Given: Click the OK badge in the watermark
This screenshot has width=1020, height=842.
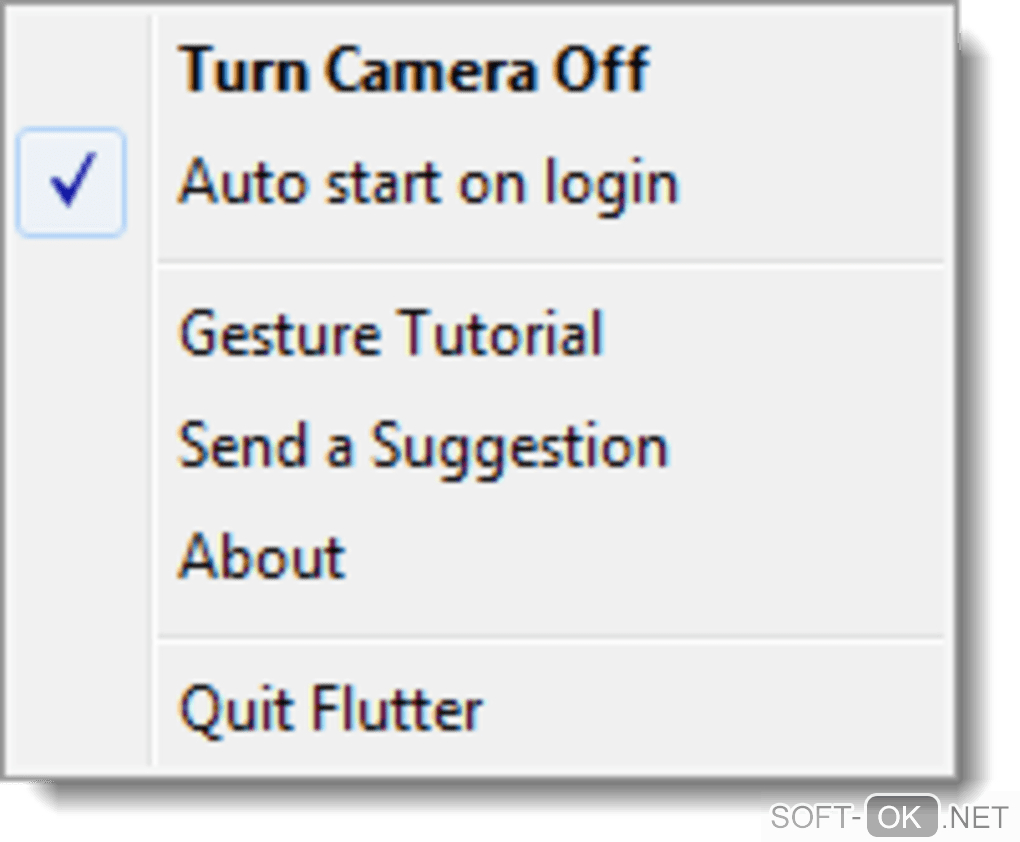Looking at the screenshot, I should (901, 817).
